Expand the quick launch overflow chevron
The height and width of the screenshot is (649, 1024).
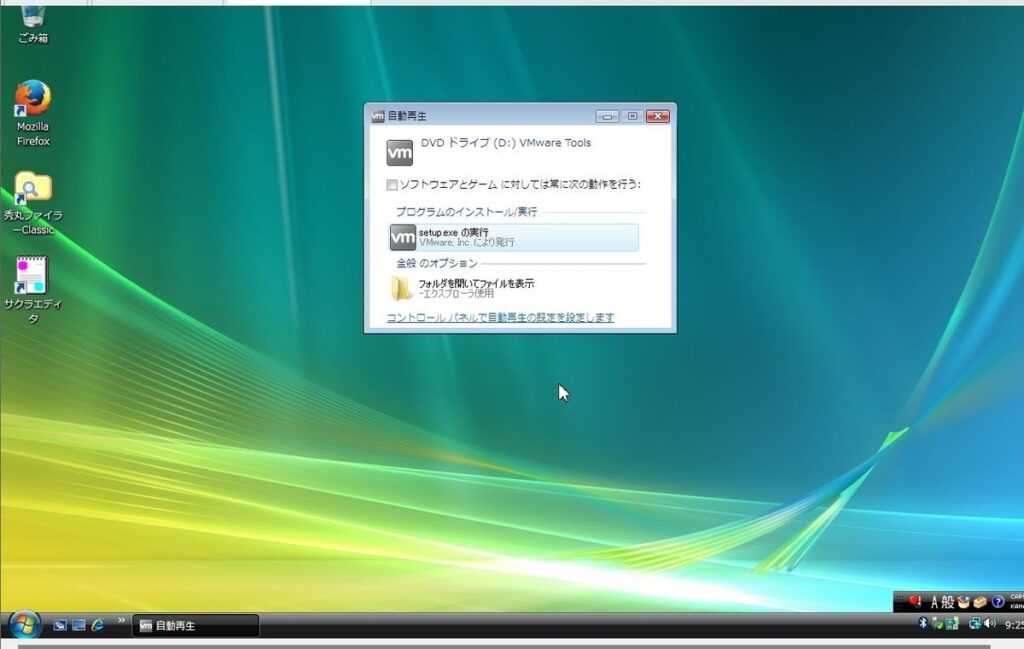[x=121, y=620]
